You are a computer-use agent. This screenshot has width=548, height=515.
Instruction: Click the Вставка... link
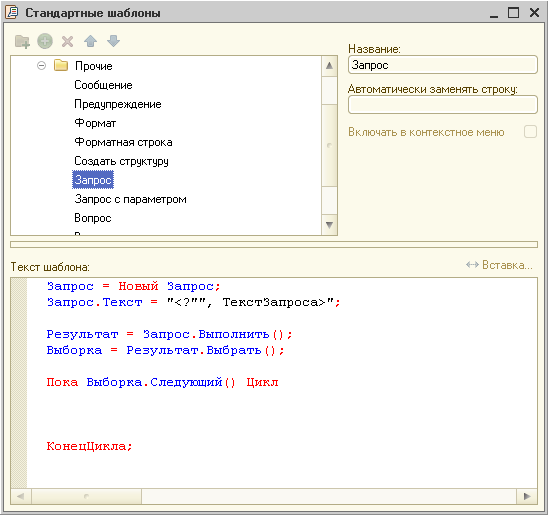tap(500, 265)
